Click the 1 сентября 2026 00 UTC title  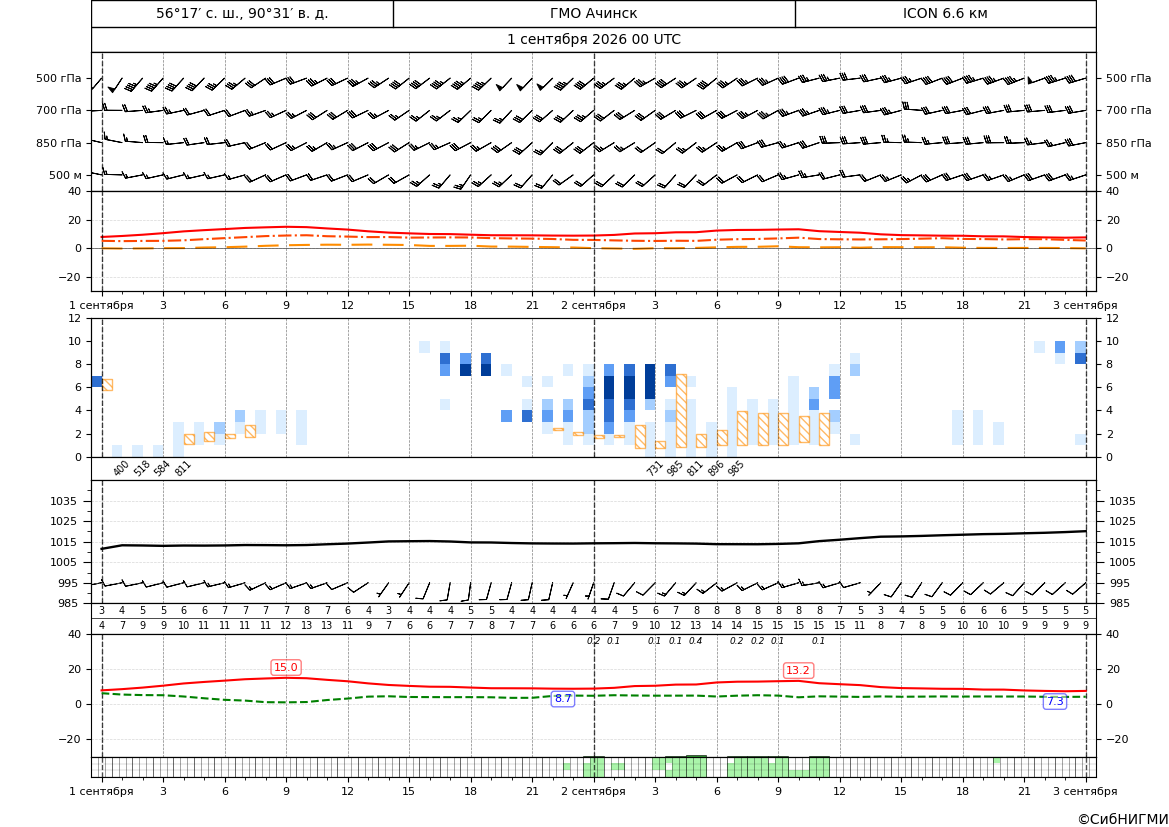tap(593, 40)
